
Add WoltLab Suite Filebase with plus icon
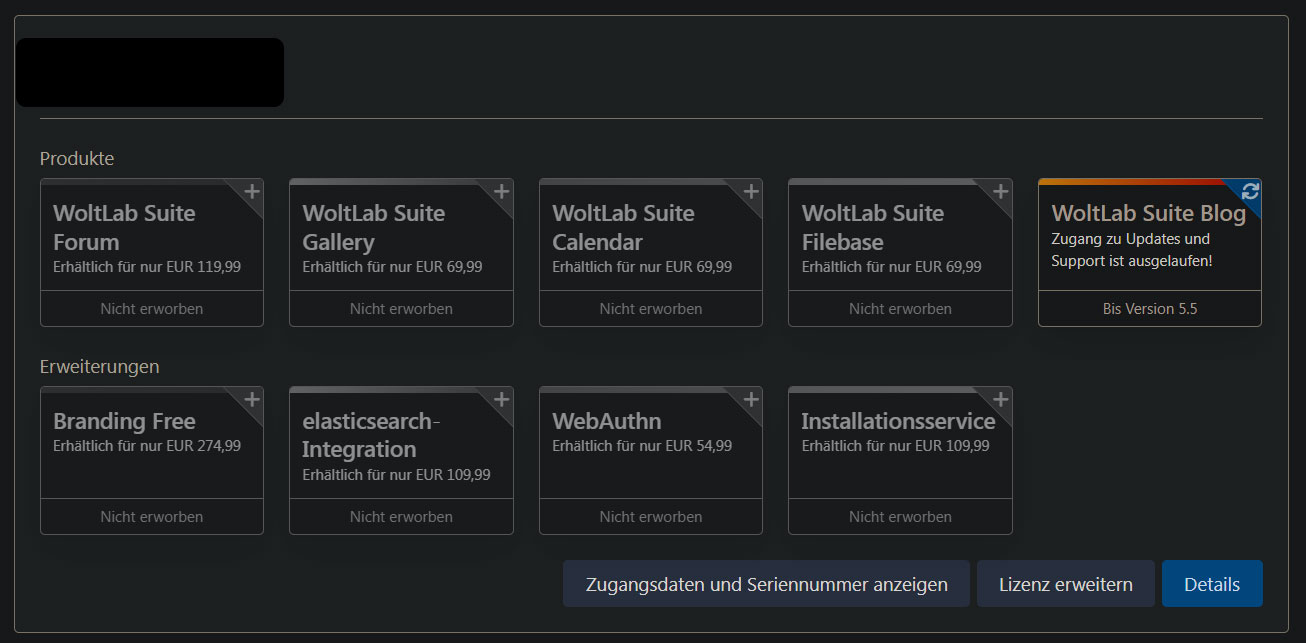click(1000, 191)
